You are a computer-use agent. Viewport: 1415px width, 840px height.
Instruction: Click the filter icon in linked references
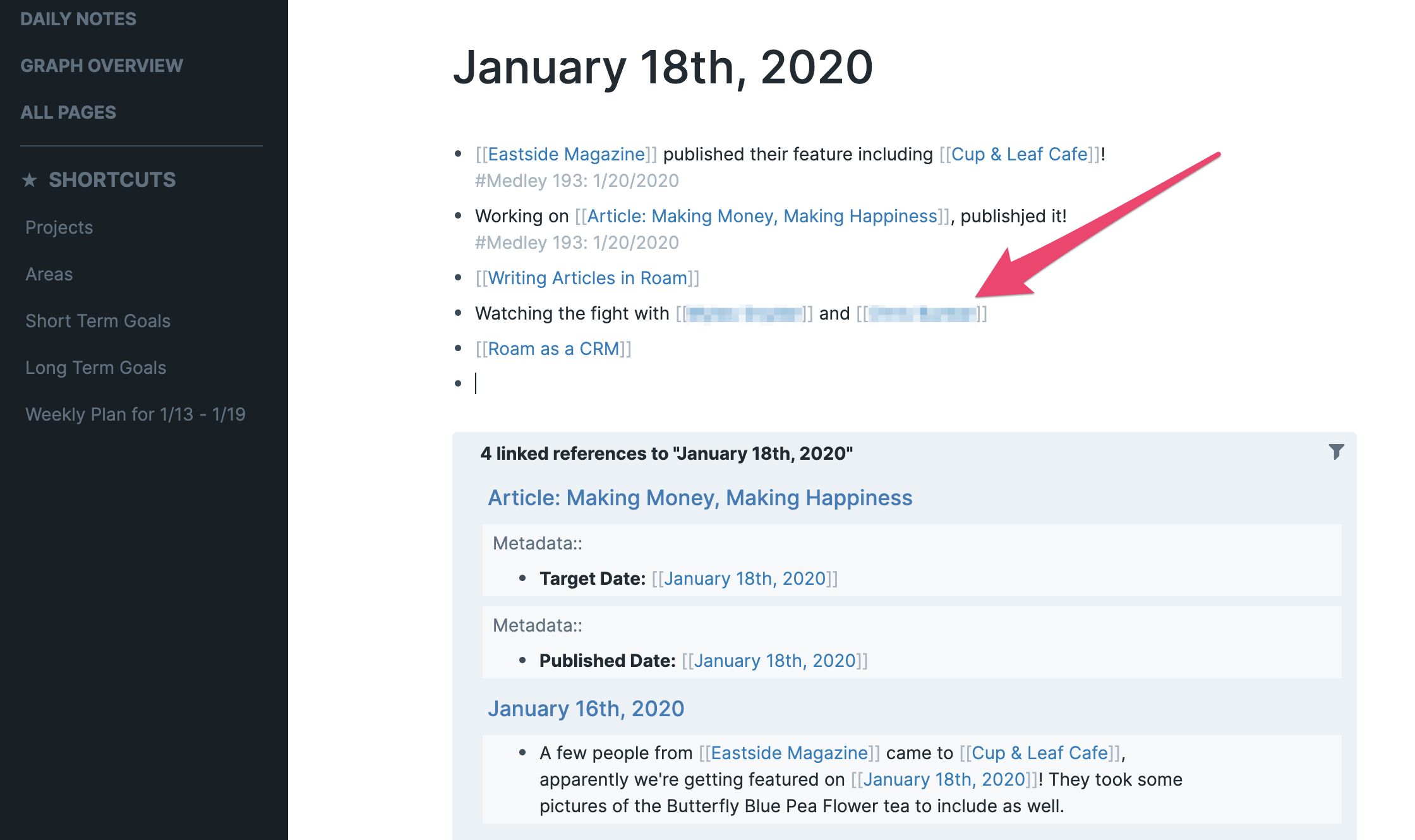(1336, 452)
